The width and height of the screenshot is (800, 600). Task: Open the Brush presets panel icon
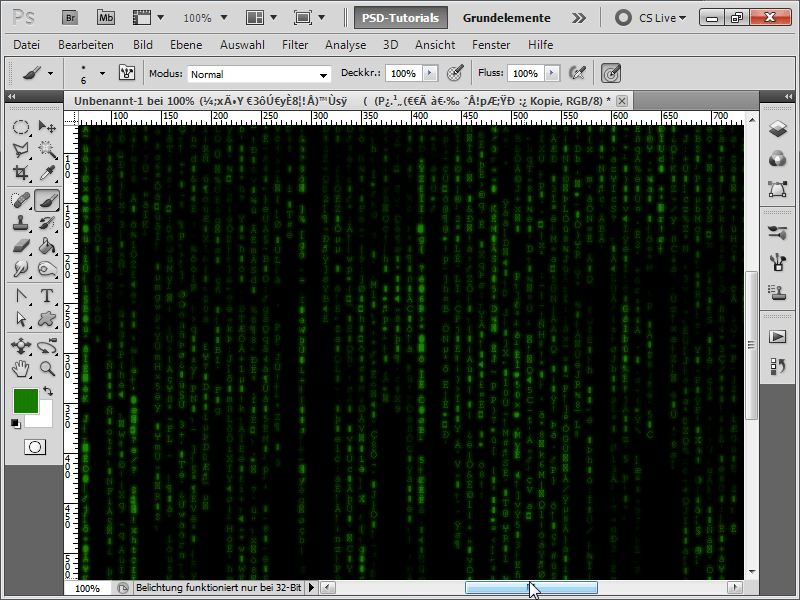778,263
